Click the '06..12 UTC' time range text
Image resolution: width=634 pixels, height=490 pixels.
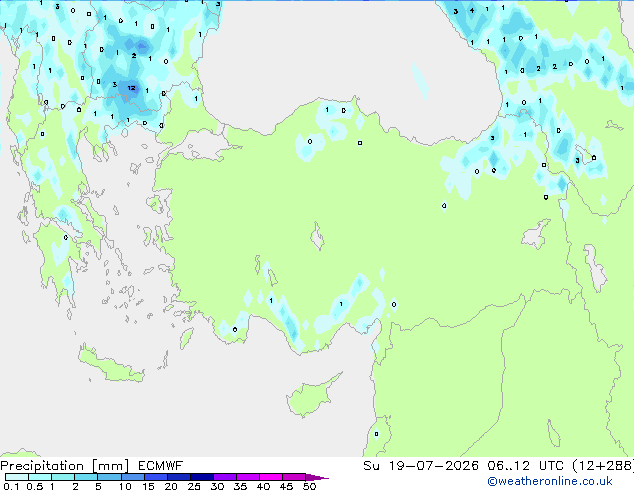(x=525, y=466)
